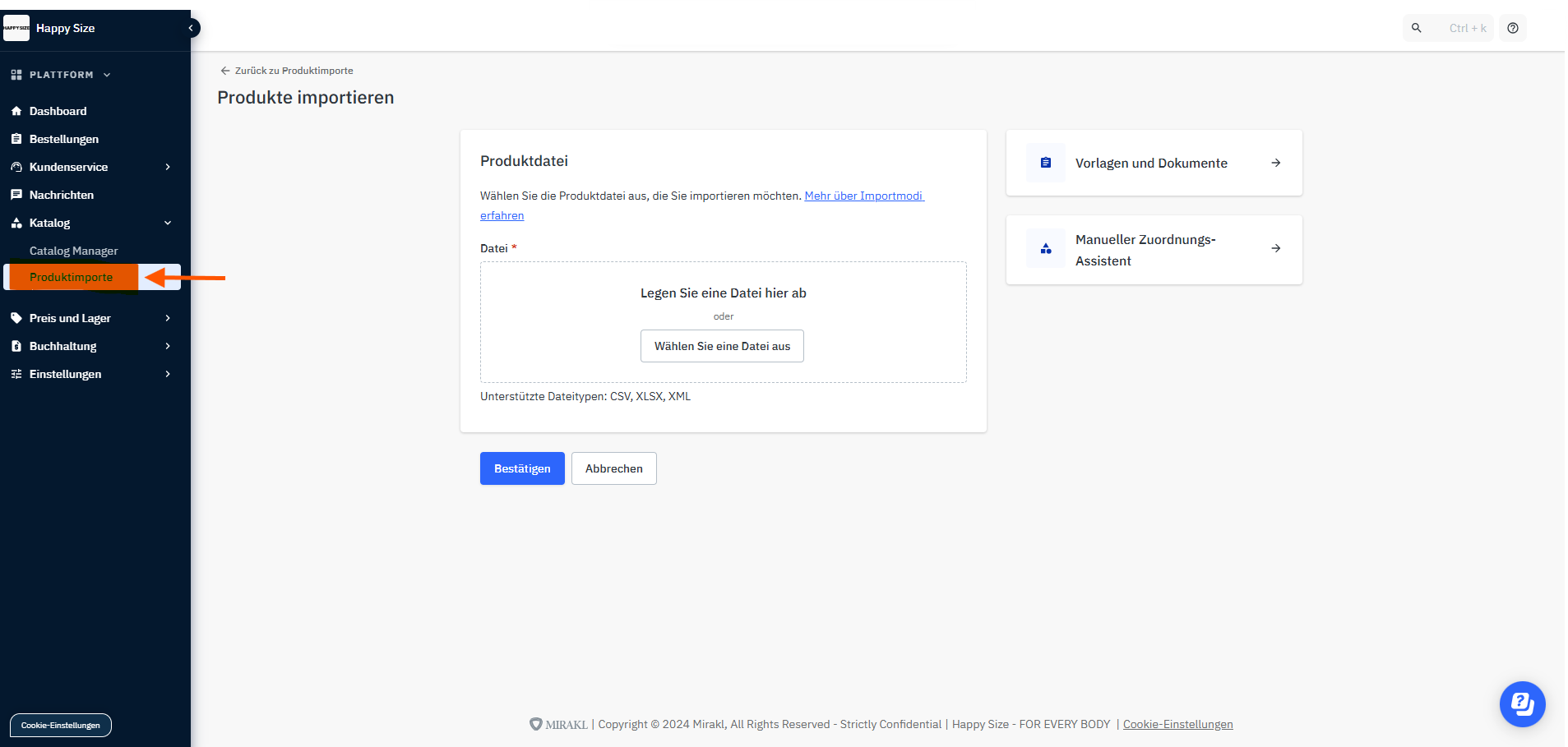
Task: Go back via Zurück zu Produktimporte
Action: (286, 71)
